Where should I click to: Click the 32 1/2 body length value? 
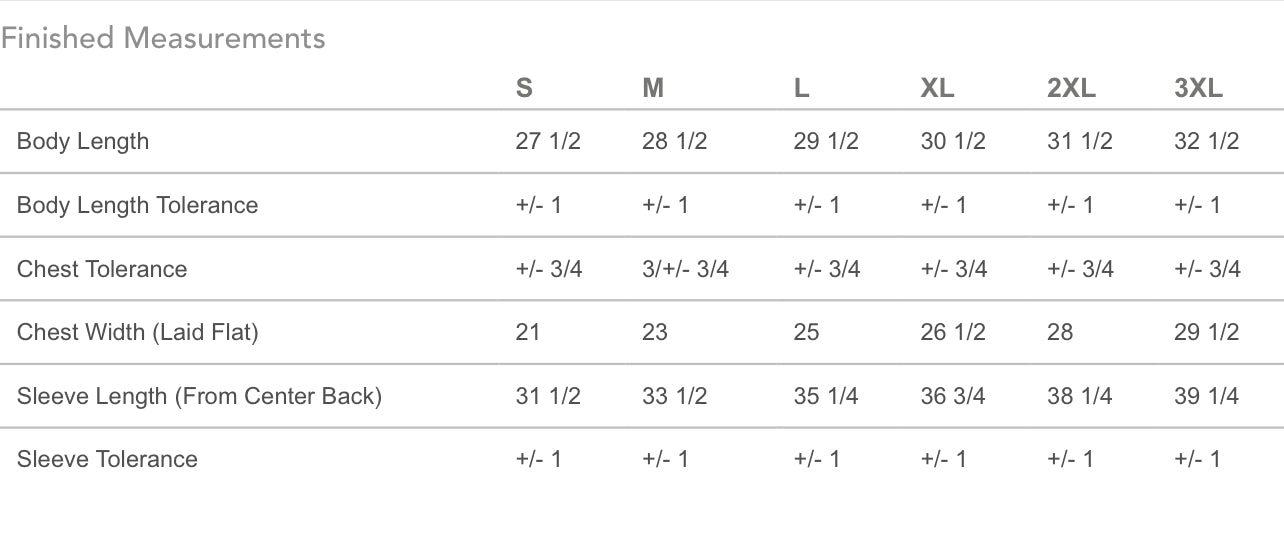pyautogui.click(x=1206, y=141)
